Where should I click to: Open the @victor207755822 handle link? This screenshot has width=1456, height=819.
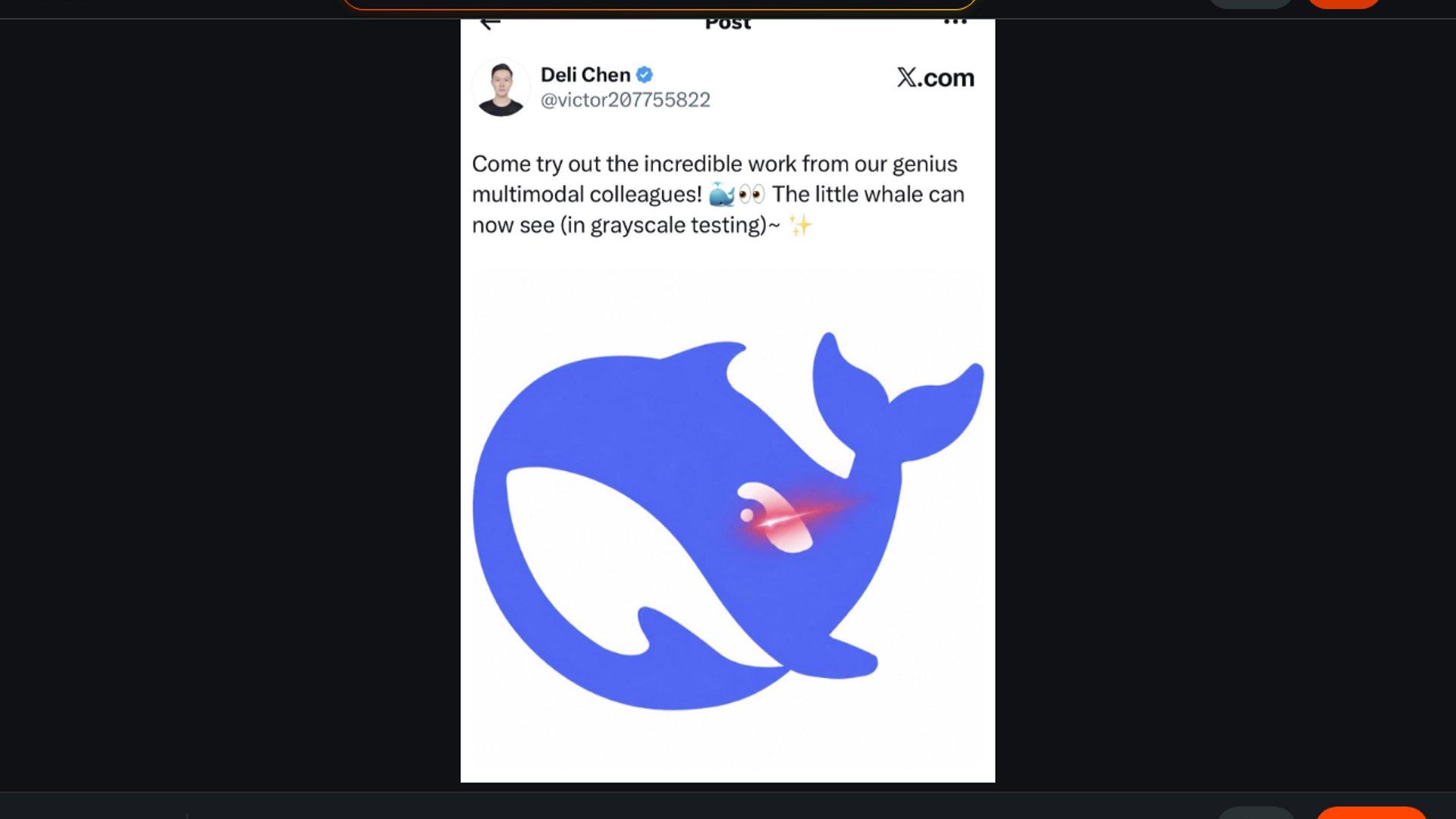626,99
